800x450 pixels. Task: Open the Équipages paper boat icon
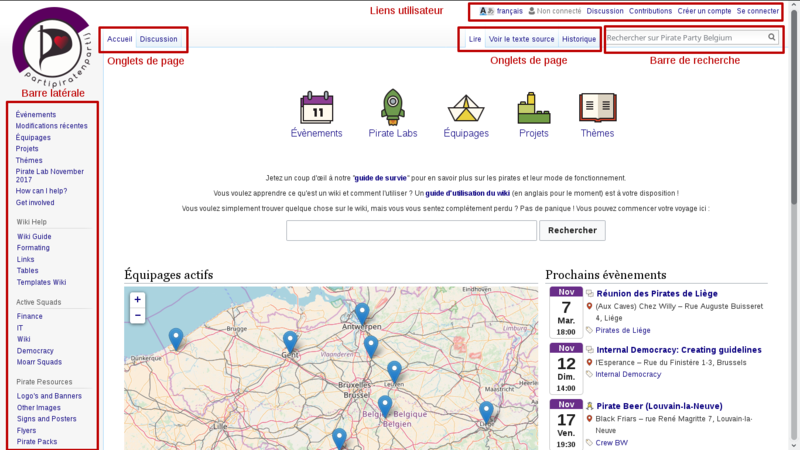point(466,106)
